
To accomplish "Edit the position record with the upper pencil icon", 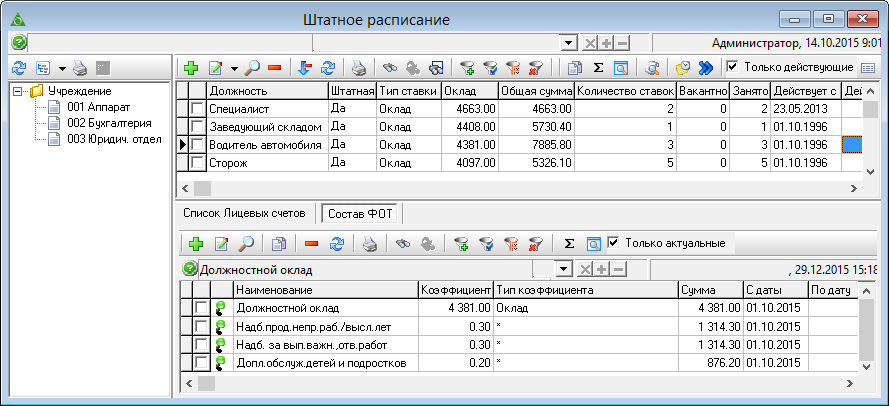I will tap(217, 68).
